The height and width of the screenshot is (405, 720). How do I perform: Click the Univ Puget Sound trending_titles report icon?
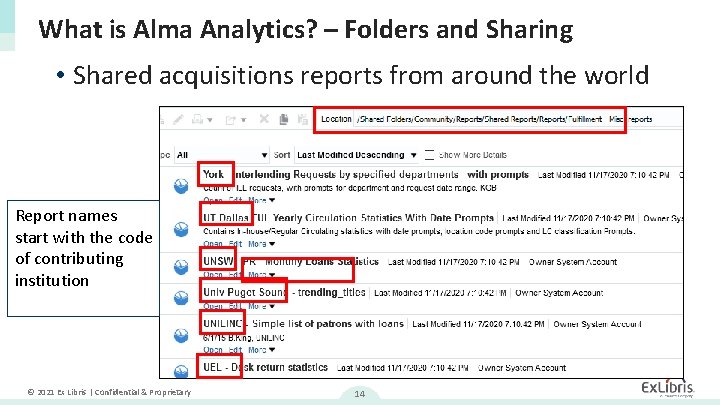coord(181,298)
